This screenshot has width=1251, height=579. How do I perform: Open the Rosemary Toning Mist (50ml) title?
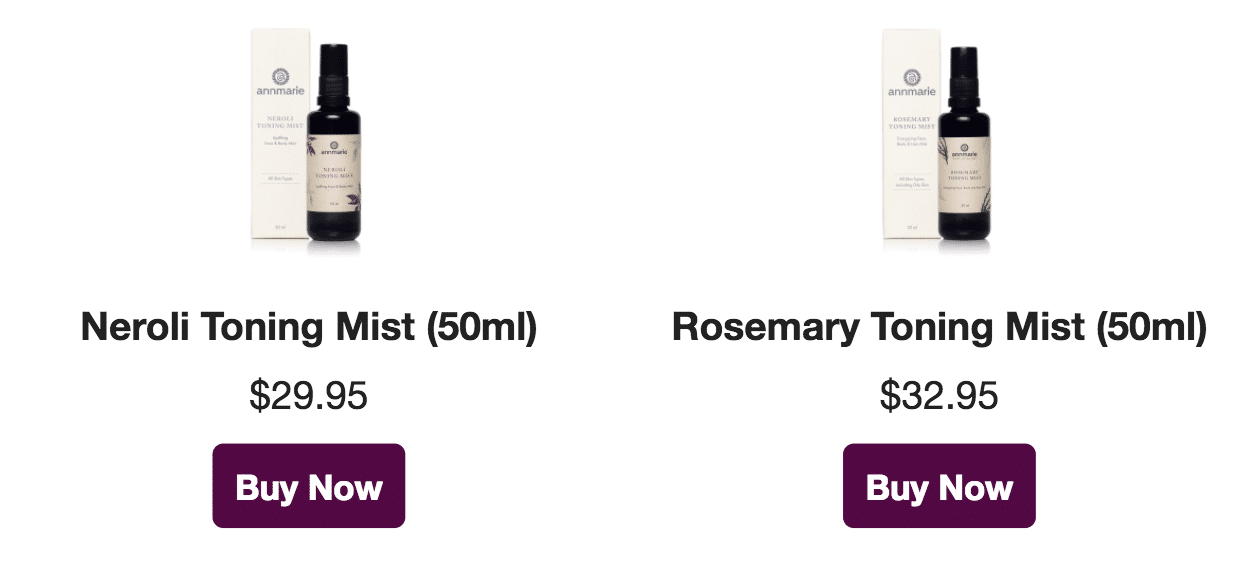click(939, 327)
